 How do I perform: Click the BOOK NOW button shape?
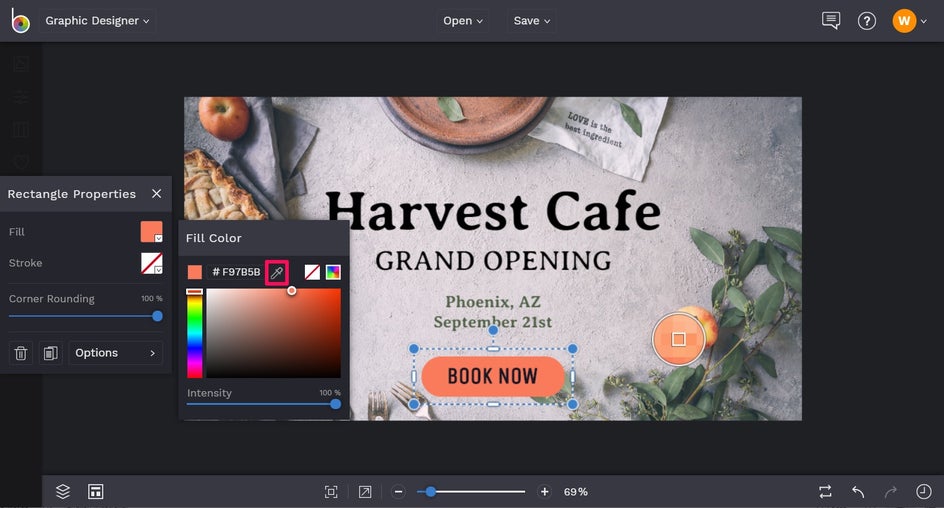pos(493,376)
